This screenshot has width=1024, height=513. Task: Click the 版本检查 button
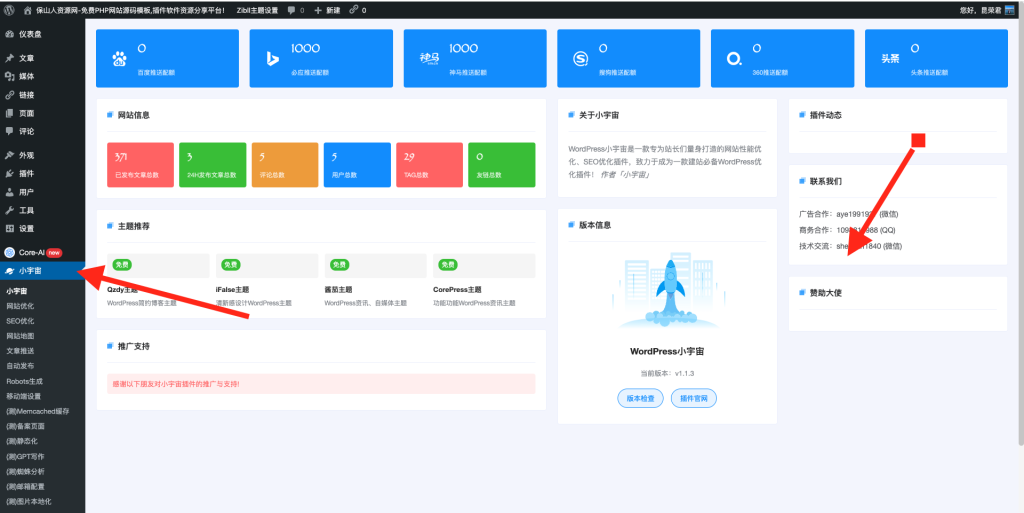[641, 398]
